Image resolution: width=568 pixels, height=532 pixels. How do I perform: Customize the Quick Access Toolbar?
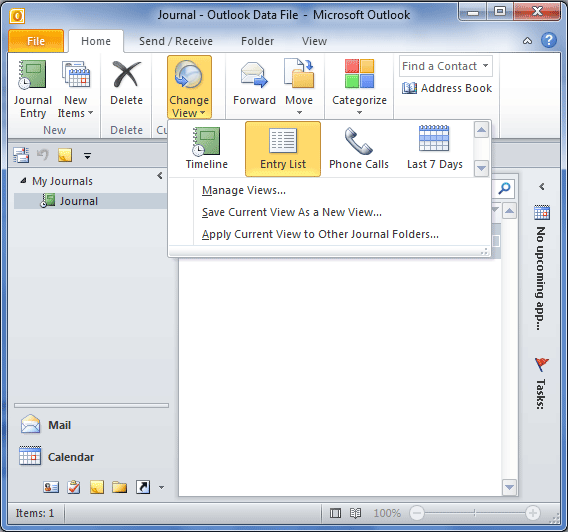[x=87, y=156]
